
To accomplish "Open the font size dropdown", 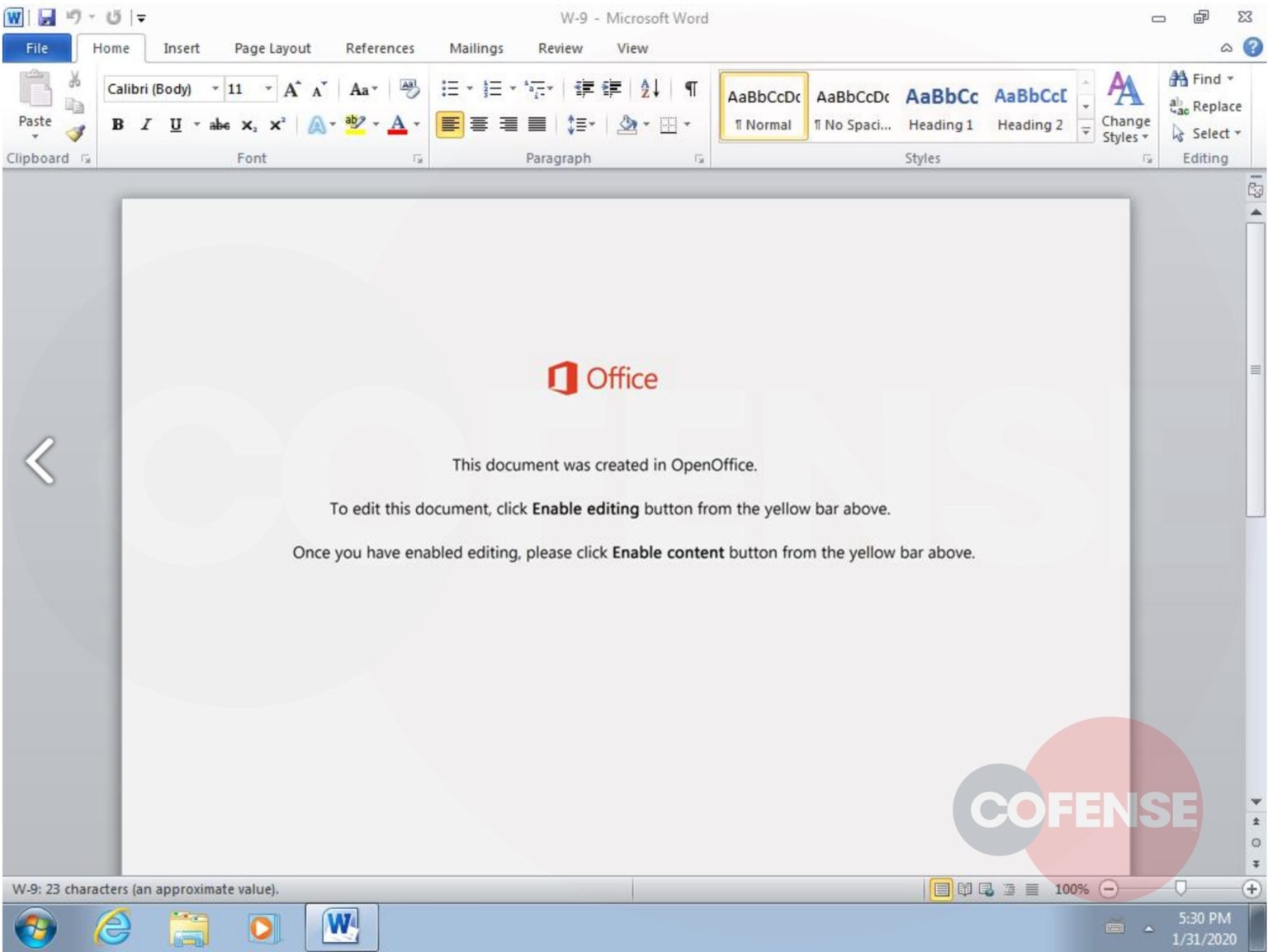I will [268, 88].
